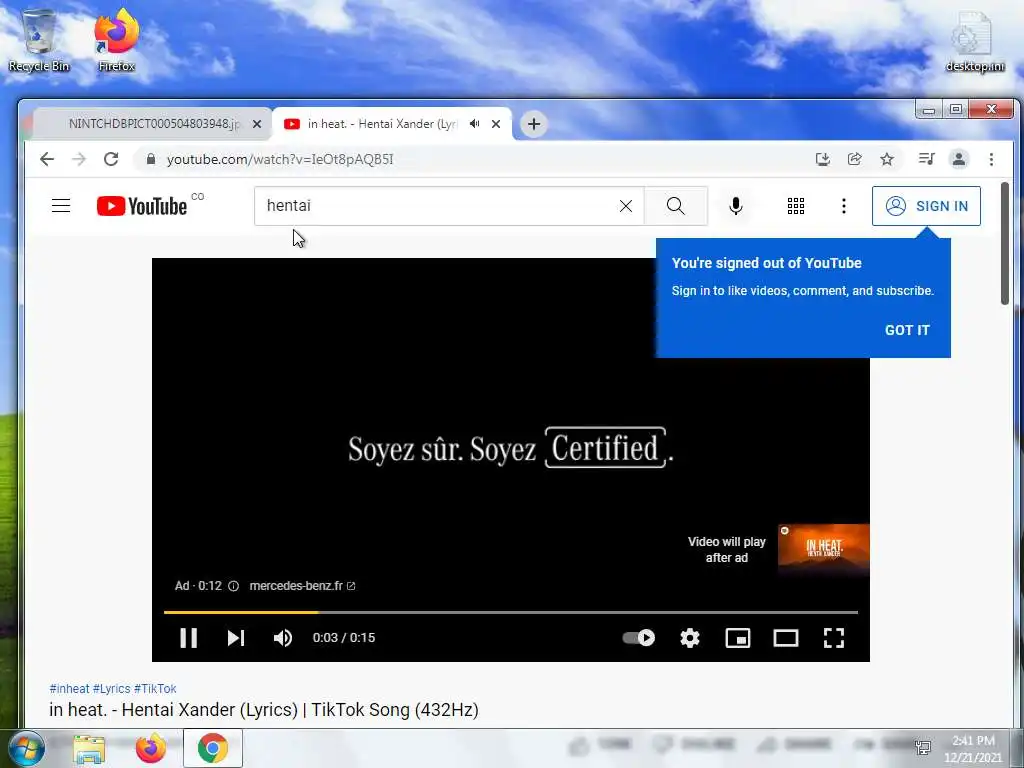Open Chrome media controls icon

(x=926, y=159)
